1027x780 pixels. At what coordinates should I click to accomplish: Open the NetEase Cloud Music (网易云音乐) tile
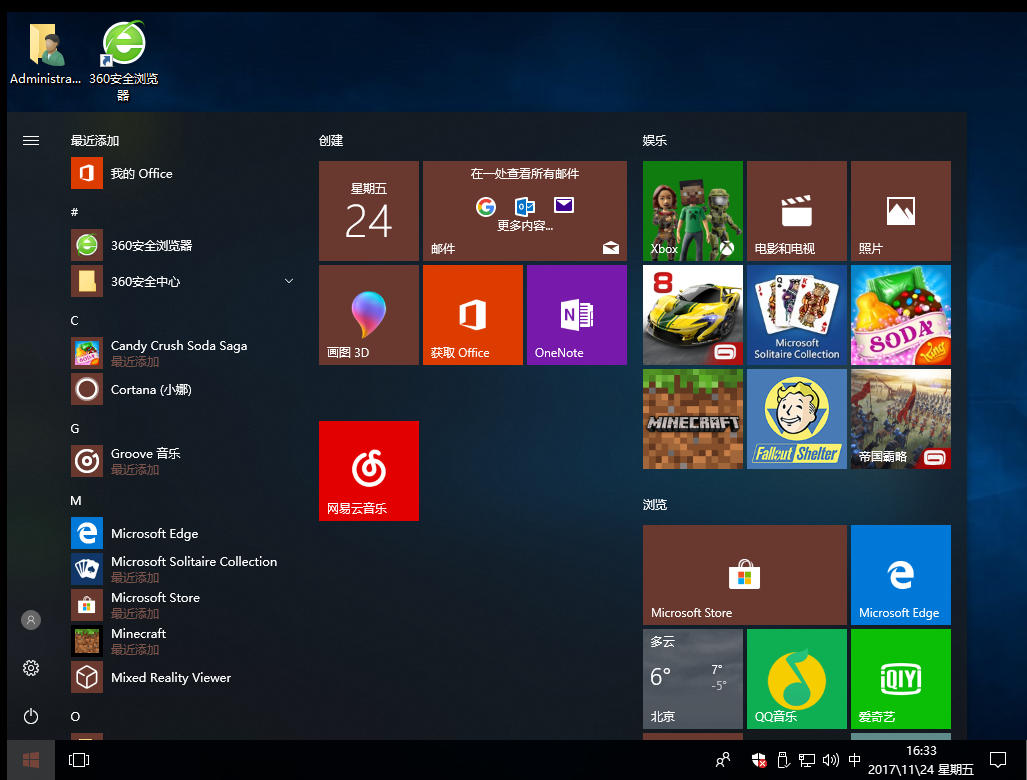pyautogui.click(x=368, y=470)
